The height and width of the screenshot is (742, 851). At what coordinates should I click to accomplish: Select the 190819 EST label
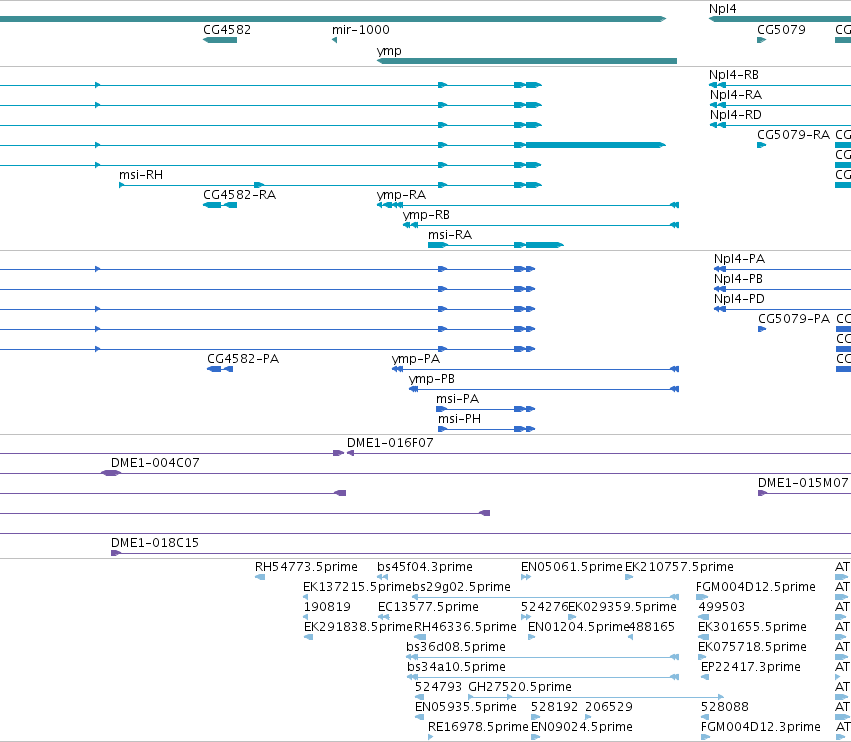click(x=327, y=607)
